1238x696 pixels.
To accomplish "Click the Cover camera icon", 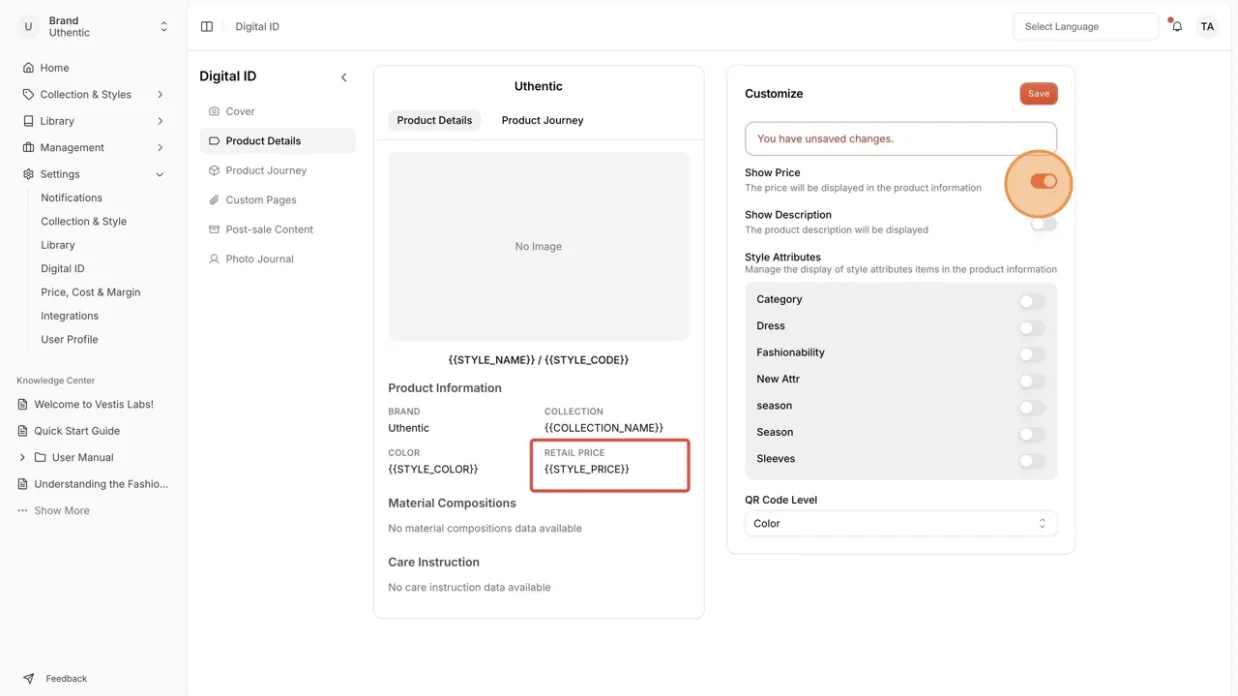I will pos(214,111).
